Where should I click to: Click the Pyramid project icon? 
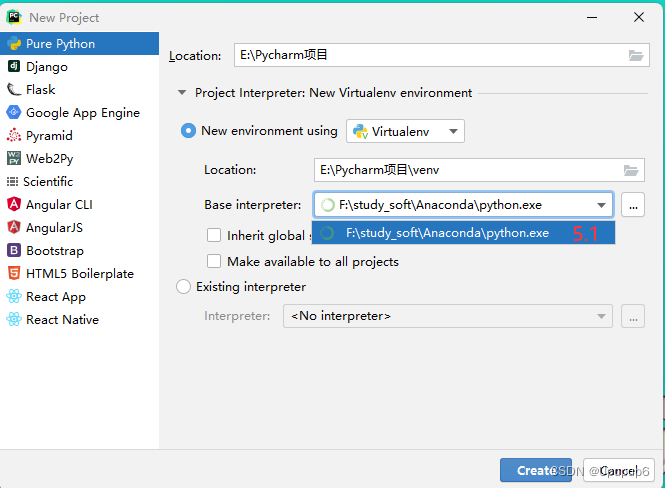tap(14, 135)
